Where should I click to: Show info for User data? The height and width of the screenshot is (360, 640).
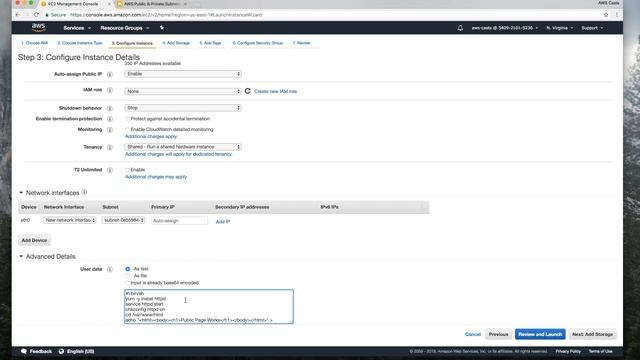click(110, 269)
